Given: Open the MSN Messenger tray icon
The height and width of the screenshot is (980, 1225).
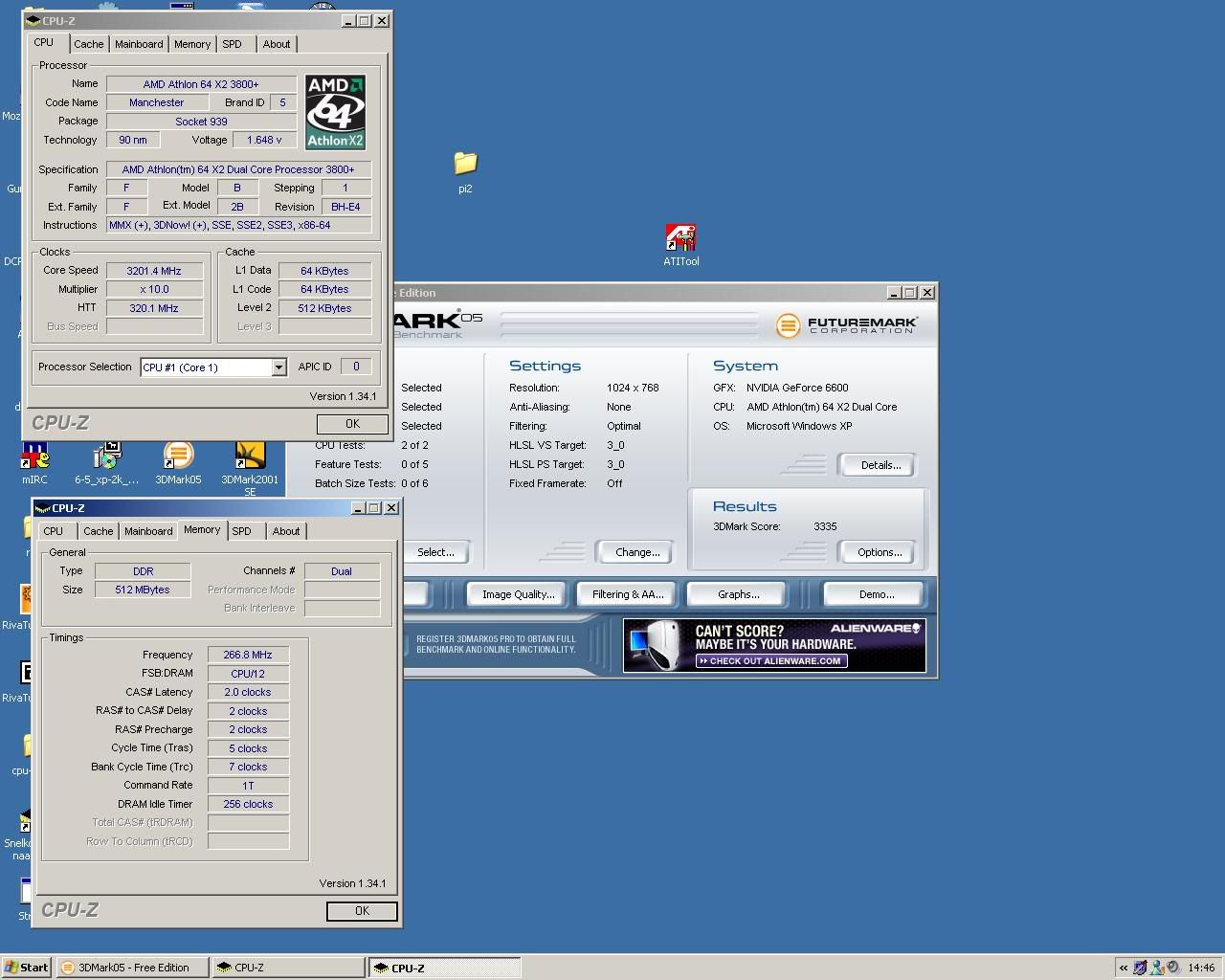Looking at the screenshot, I should pyautogui.click(x=1157, y=968).
